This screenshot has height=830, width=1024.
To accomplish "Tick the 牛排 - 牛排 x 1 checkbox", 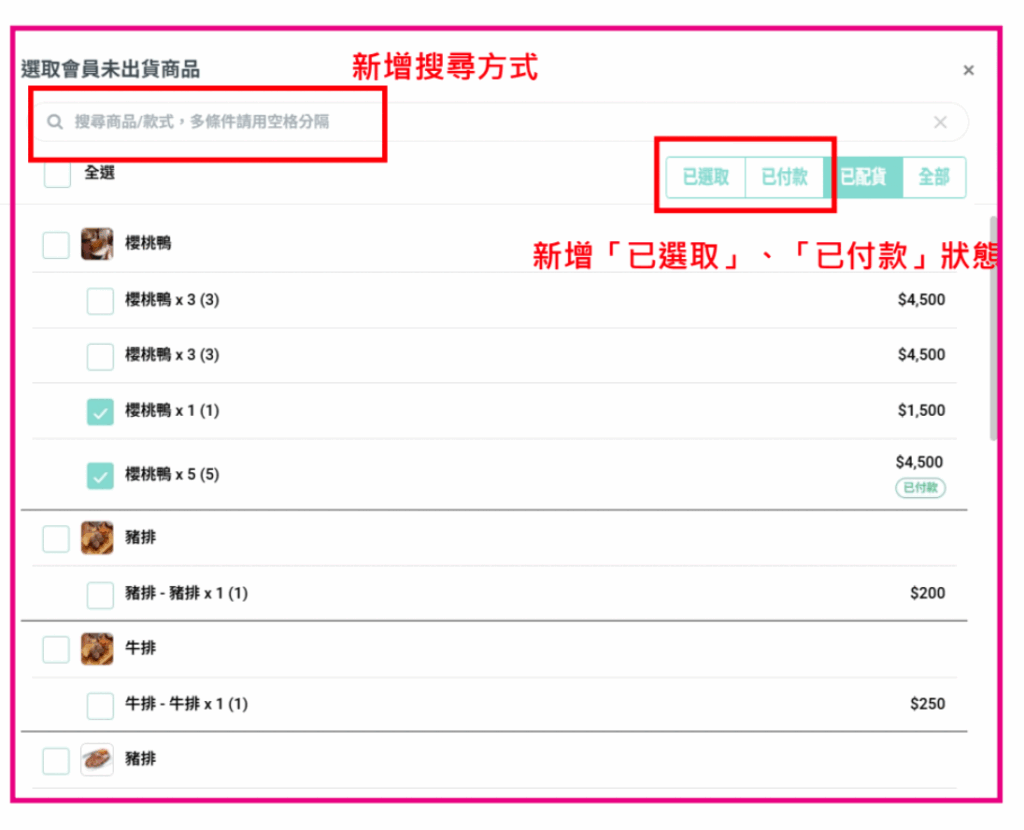I will pos(100,705).
